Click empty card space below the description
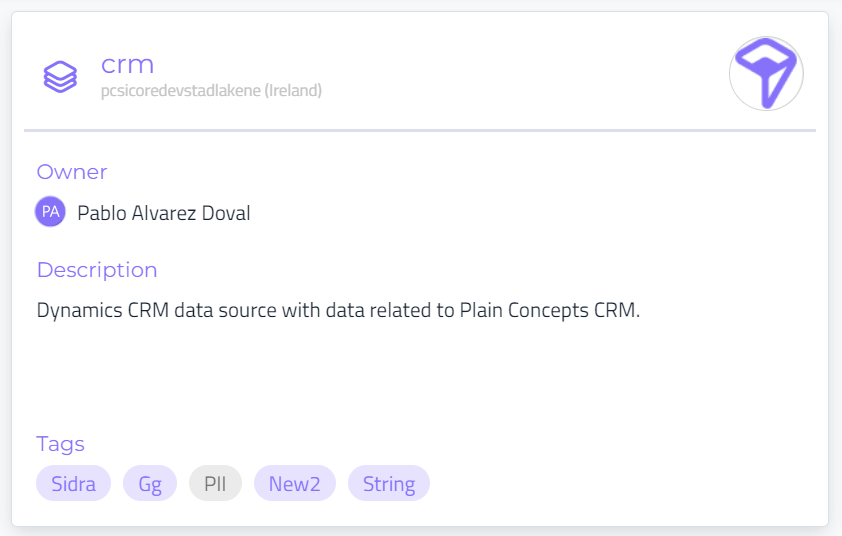The height and width of the screenshot is (536, 842). coord(420,375)
